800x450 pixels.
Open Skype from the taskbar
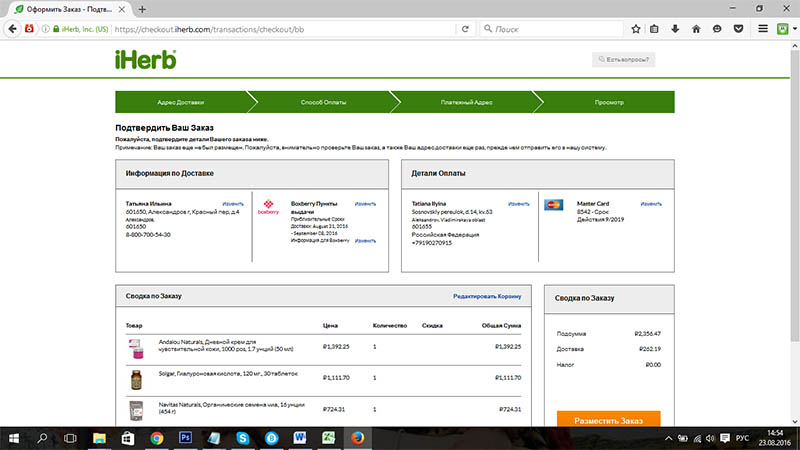(x=242, y=438)
